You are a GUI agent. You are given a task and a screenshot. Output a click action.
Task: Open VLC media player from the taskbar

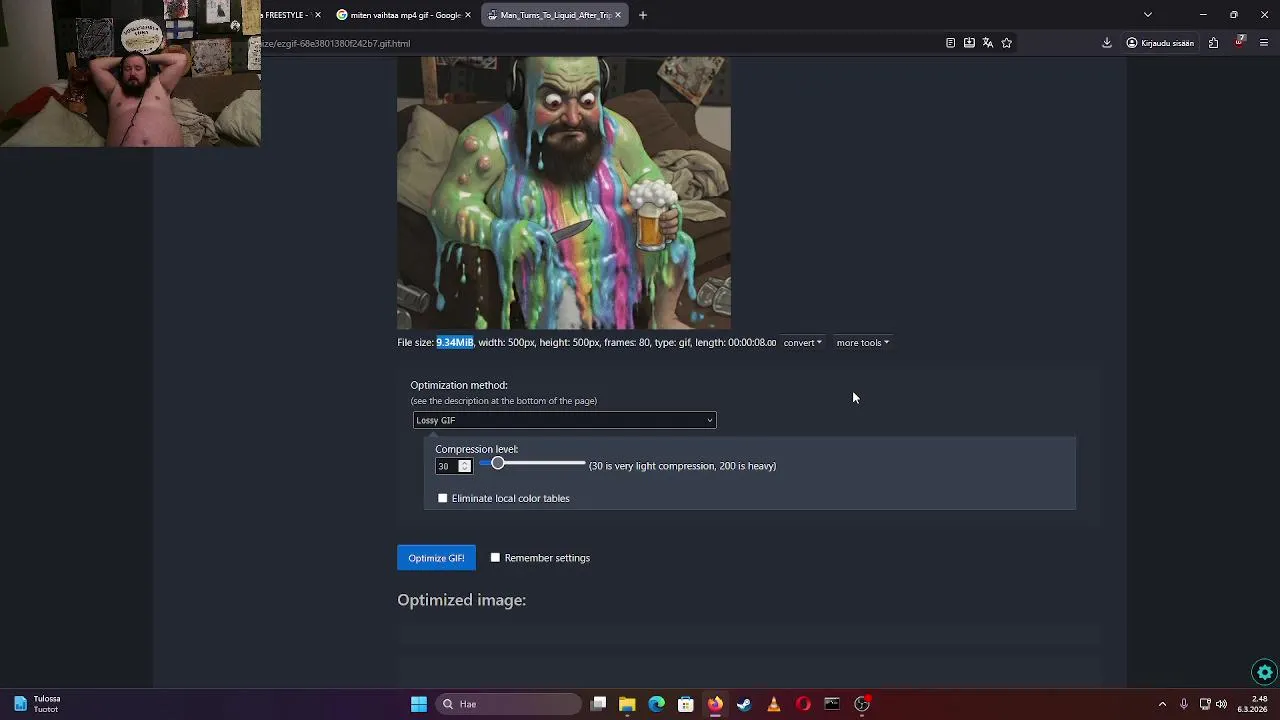pyautogui.click(x=773, y=704)
